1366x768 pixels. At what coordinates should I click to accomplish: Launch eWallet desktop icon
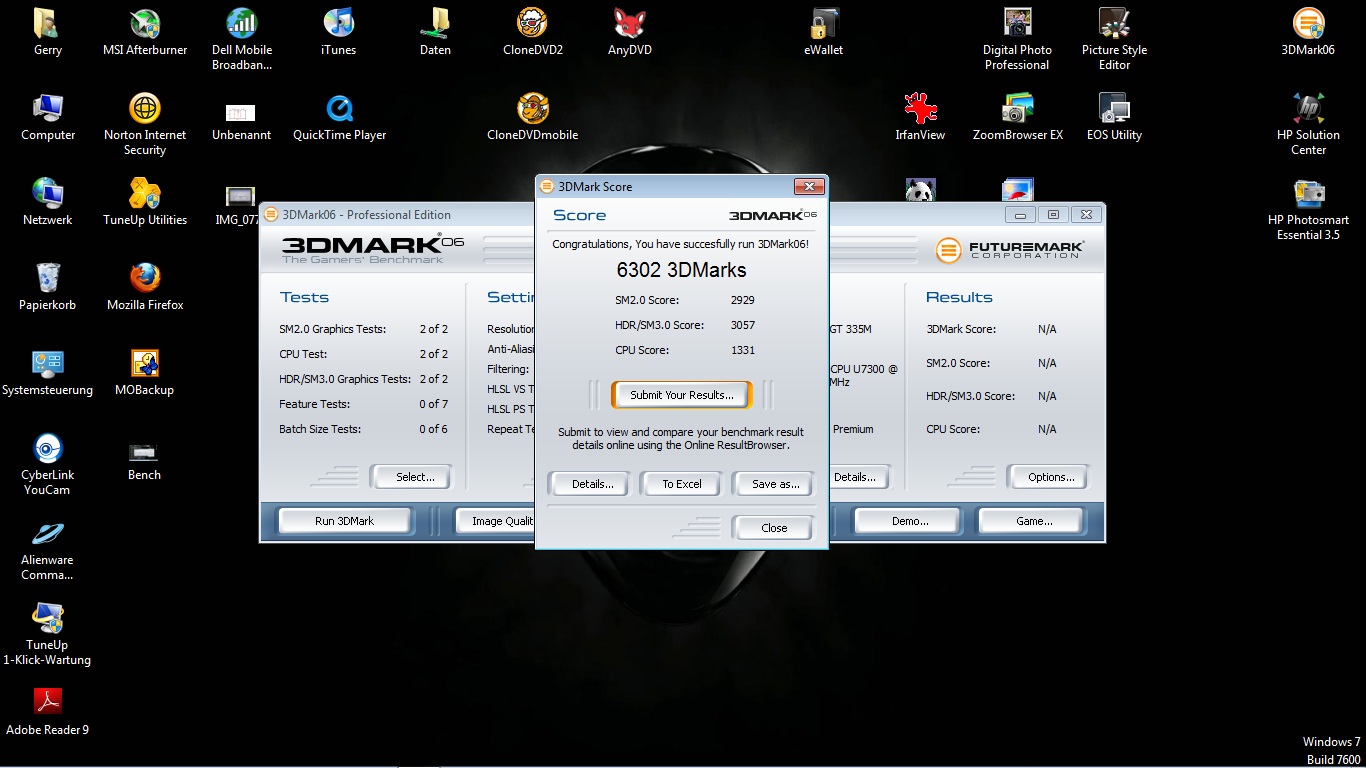[x=824, y=32]
